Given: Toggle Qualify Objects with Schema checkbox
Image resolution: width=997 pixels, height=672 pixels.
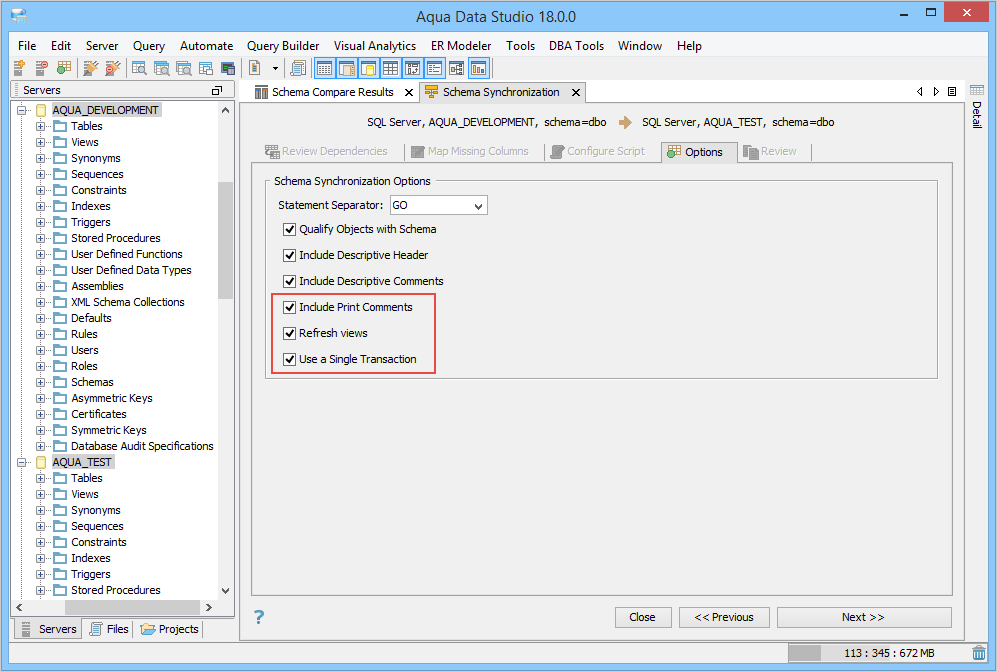Looking at the screenshot, I should coord(289,230).
